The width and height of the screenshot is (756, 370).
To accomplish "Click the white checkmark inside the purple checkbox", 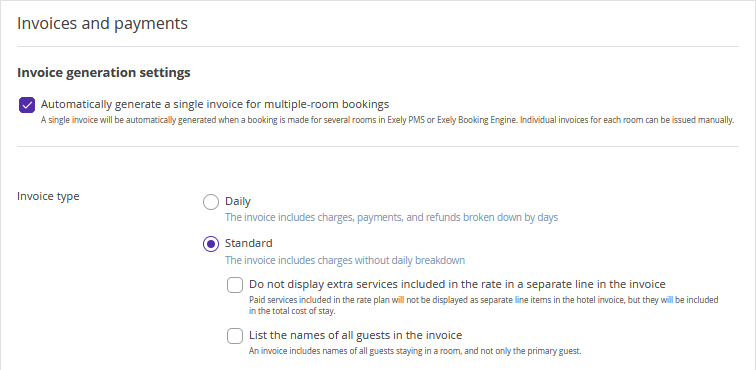I will click(x=27, y=105).
